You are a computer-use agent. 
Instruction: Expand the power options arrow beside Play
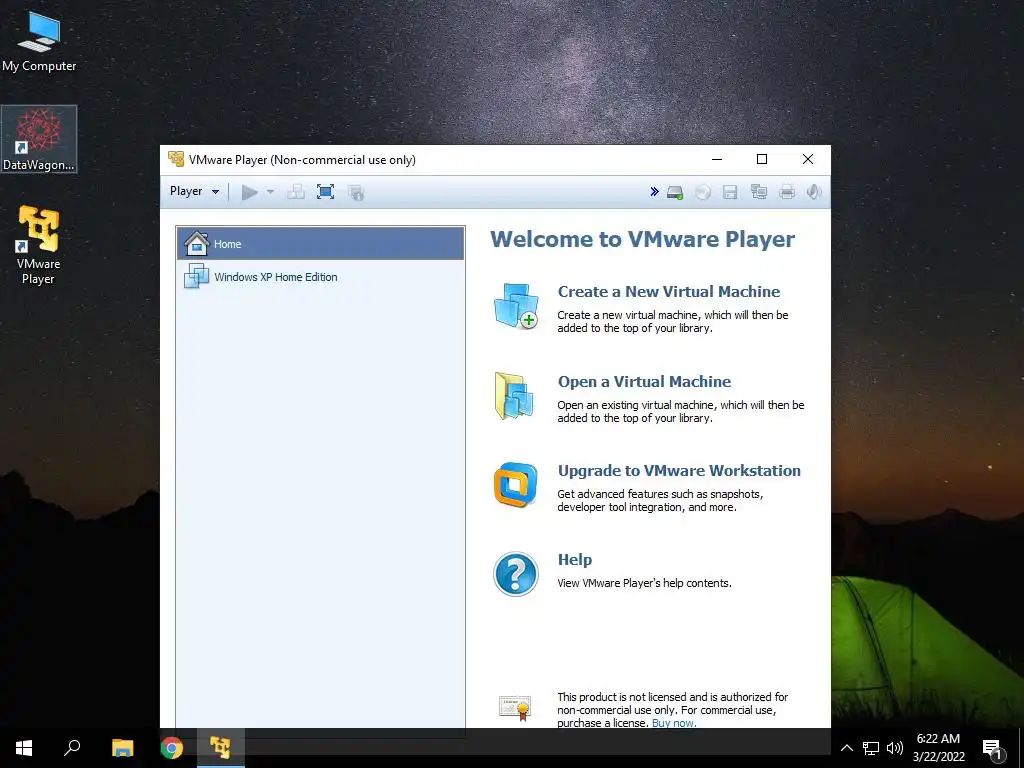point(270,192)
